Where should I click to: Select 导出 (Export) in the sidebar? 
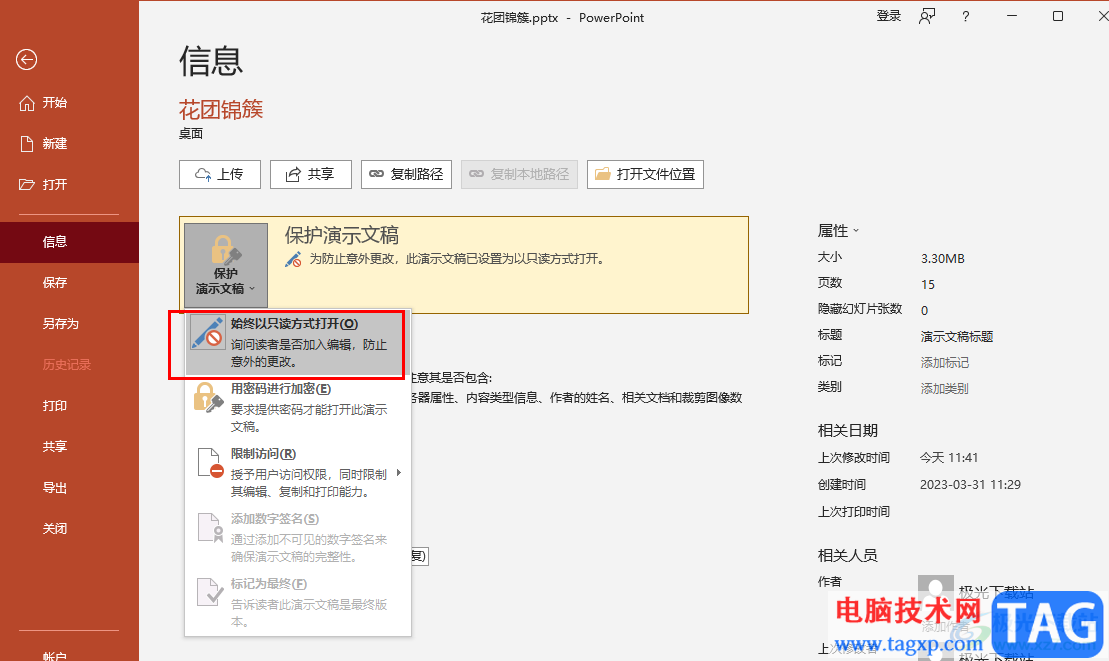click(69, 488)
